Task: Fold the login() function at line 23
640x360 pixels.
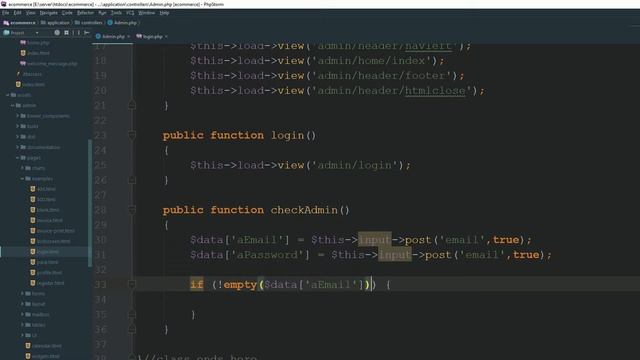Action: click(x=132, y=135)
